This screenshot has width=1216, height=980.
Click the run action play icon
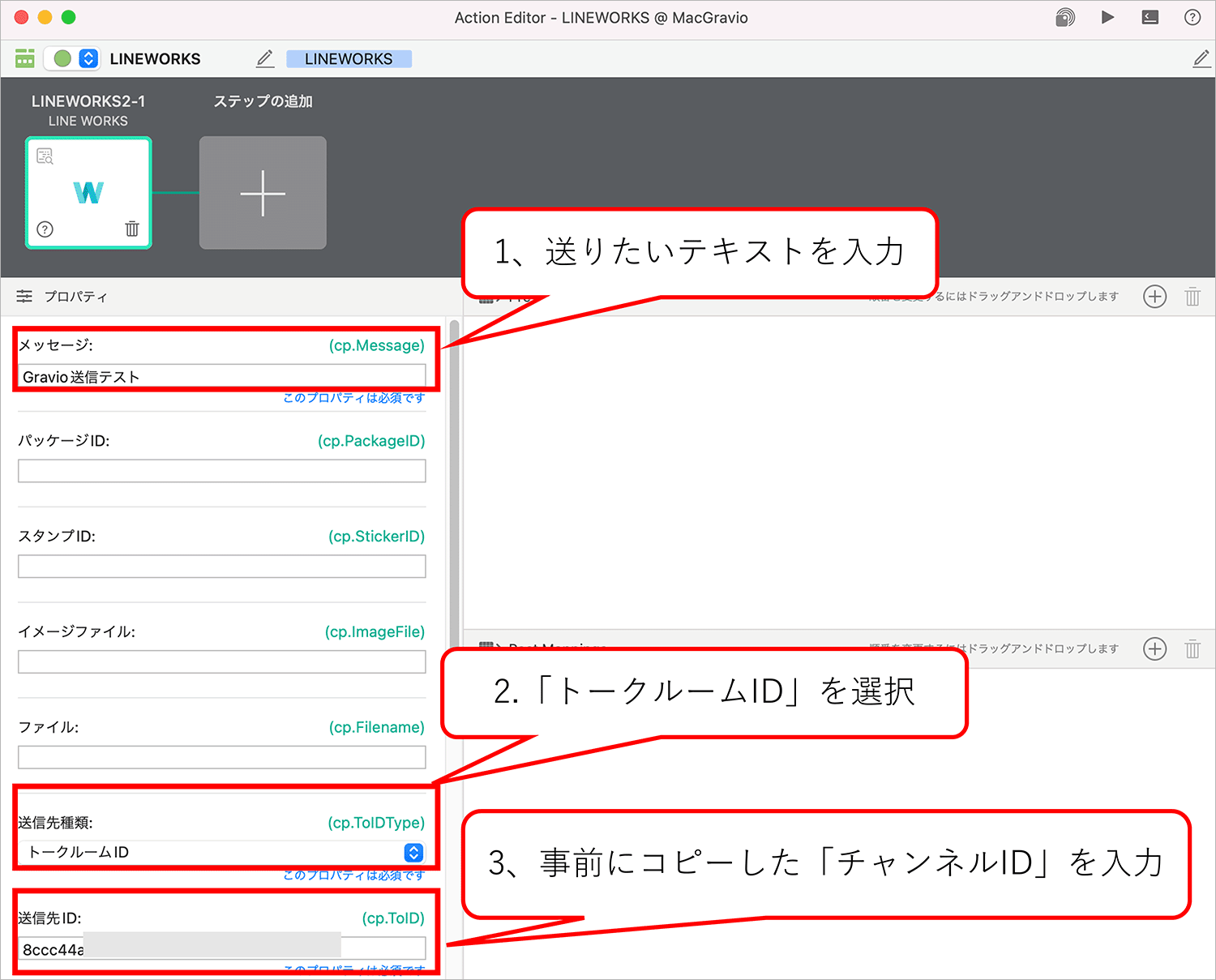1107,17
